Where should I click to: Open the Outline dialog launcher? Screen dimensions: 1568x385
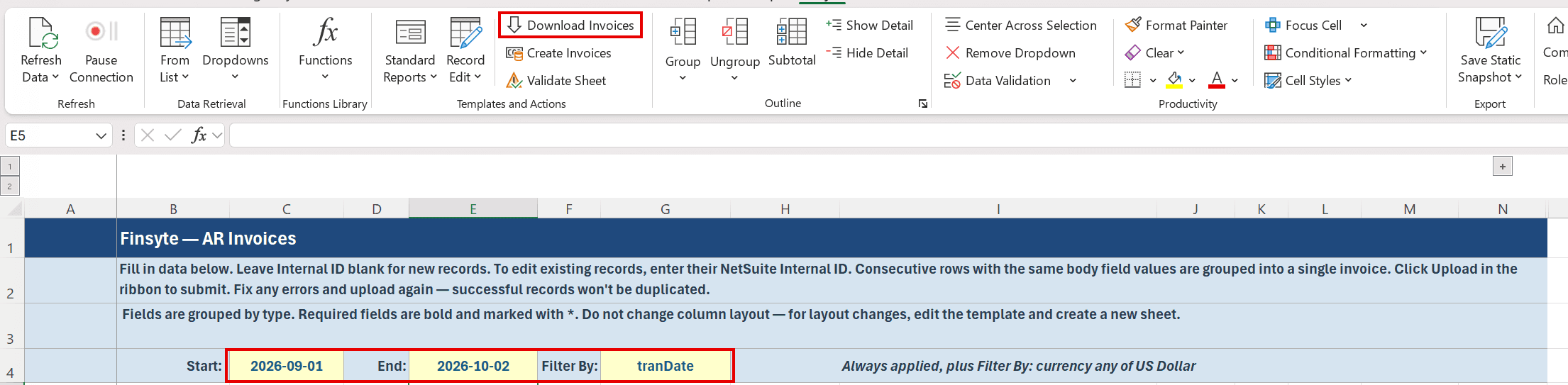click(922, 104)
